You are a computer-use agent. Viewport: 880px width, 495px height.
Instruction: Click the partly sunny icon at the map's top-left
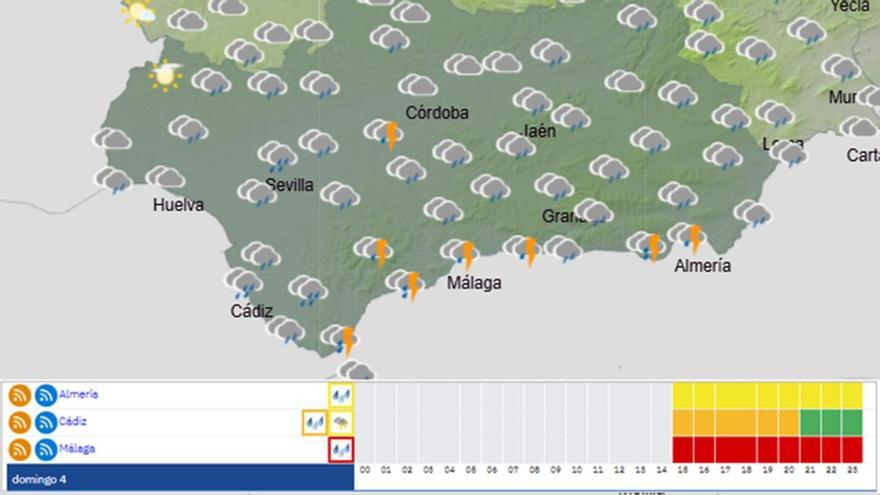(138, 11)
